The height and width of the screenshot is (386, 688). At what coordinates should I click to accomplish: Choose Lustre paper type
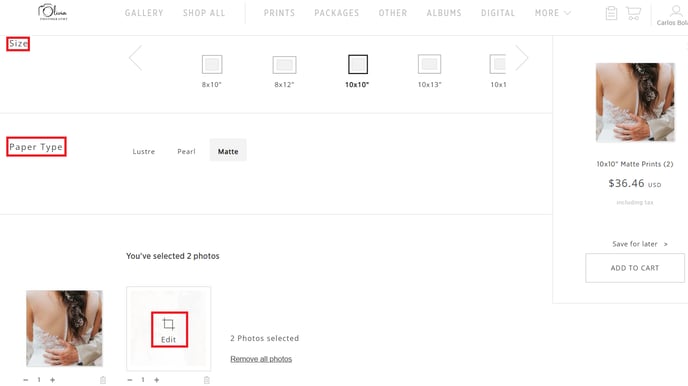coord(144,151)
